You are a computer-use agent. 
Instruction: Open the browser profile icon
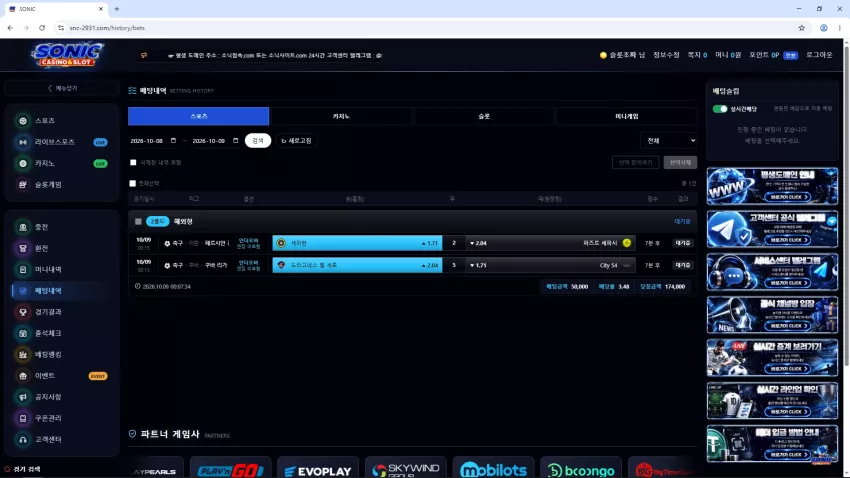coord(823,28)
